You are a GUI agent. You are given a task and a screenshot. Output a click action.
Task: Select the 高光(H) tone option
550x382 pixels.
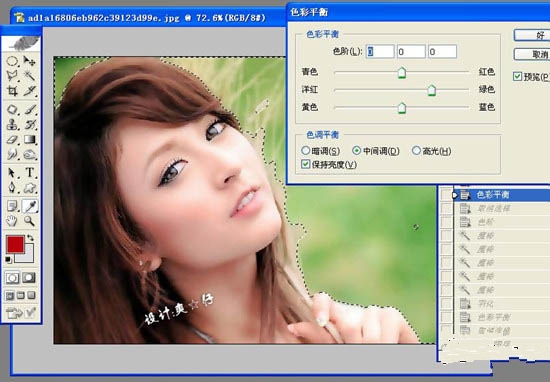pos(432,151)
